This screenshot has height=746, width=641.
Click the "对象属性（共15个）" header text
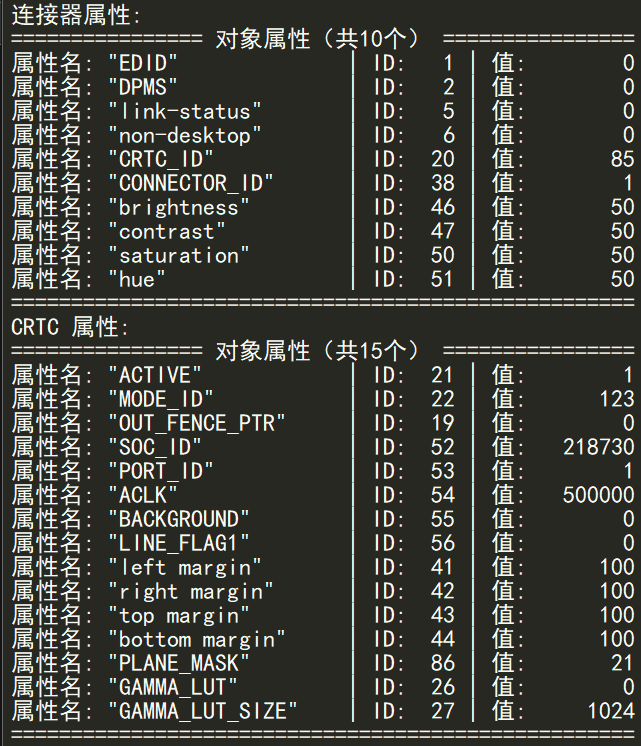click(x=318, y=351)
